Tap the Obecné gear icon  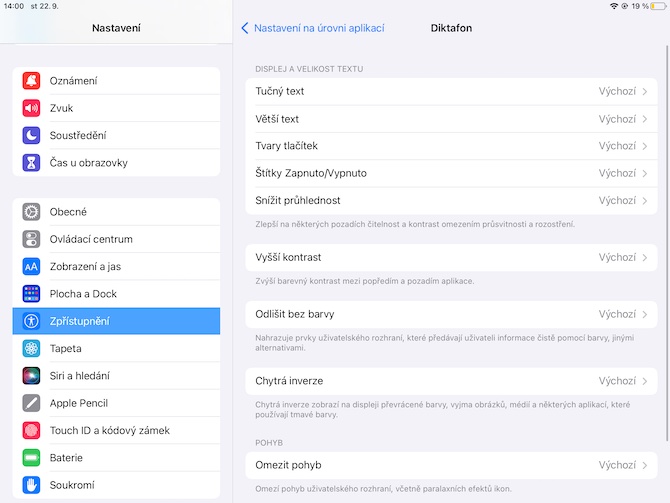31,212
